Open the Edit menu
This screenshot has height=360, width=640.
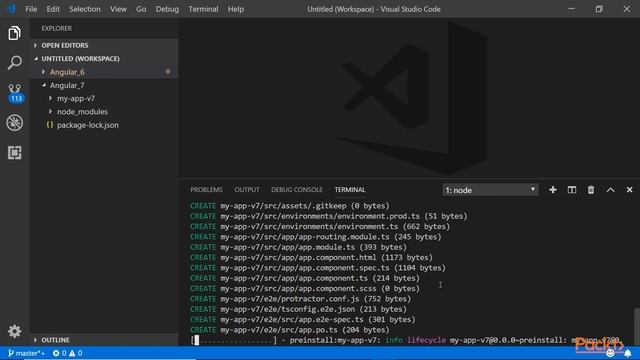coord(53,9)
